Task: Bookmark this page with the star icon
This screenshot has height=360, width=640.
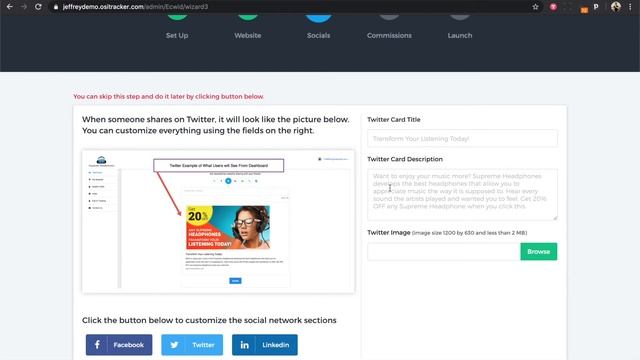Action: tap(535, 7)
